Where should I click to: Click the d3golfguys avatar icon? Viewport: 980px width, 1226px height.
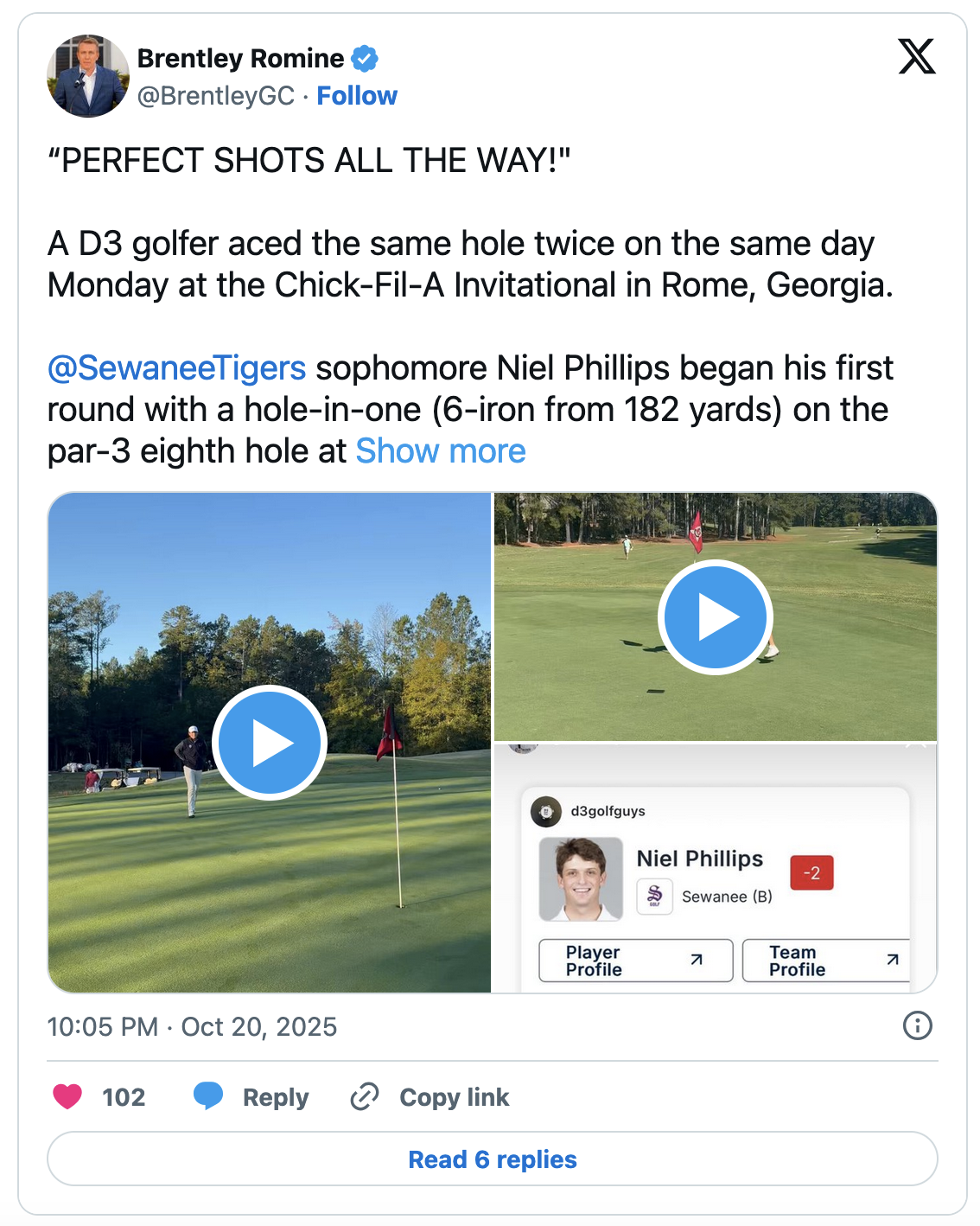(545, 811)
